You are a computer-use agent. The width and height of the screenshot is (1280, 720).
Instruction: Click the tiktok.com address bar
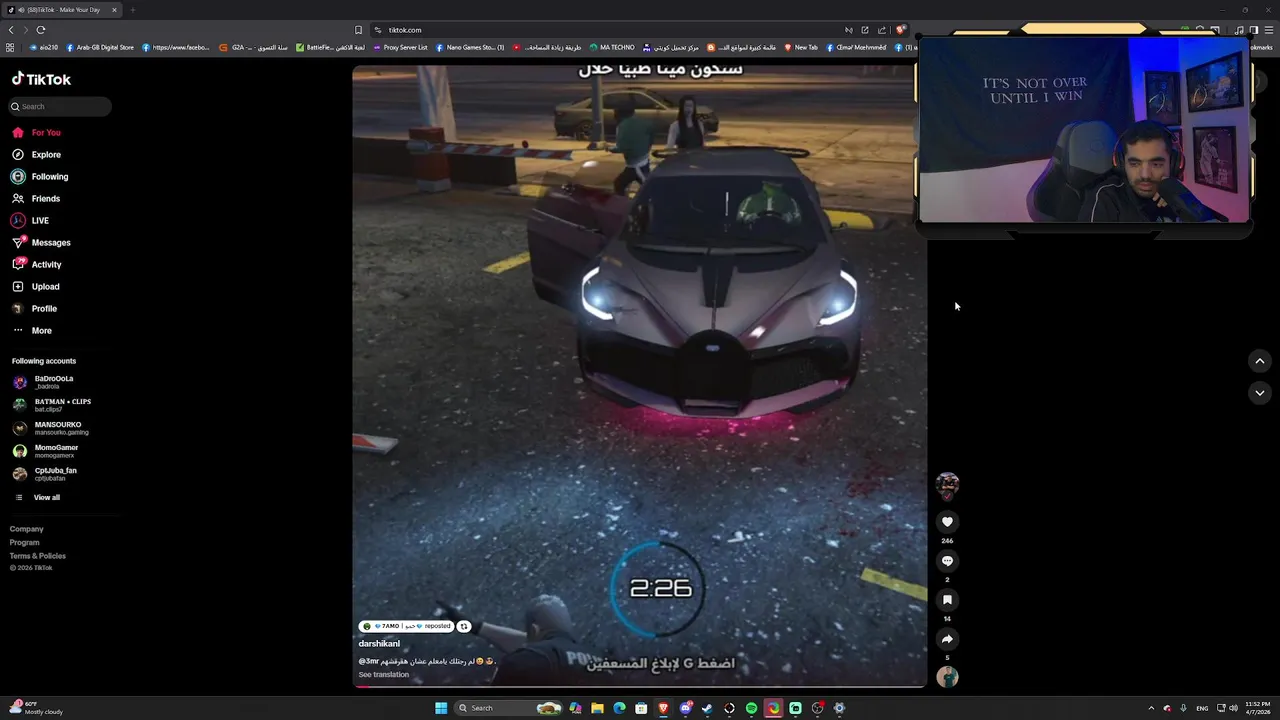pyautogui.click(x=610, y=30)
